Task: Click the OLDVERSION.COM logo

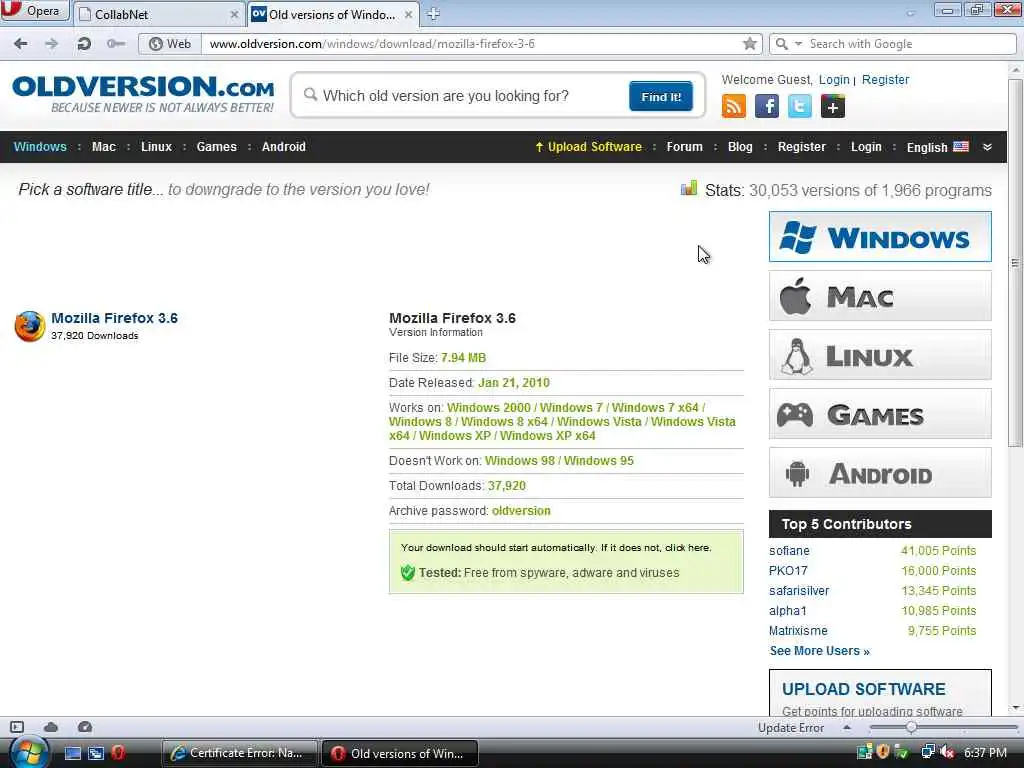Action: (x=143, y=94)
